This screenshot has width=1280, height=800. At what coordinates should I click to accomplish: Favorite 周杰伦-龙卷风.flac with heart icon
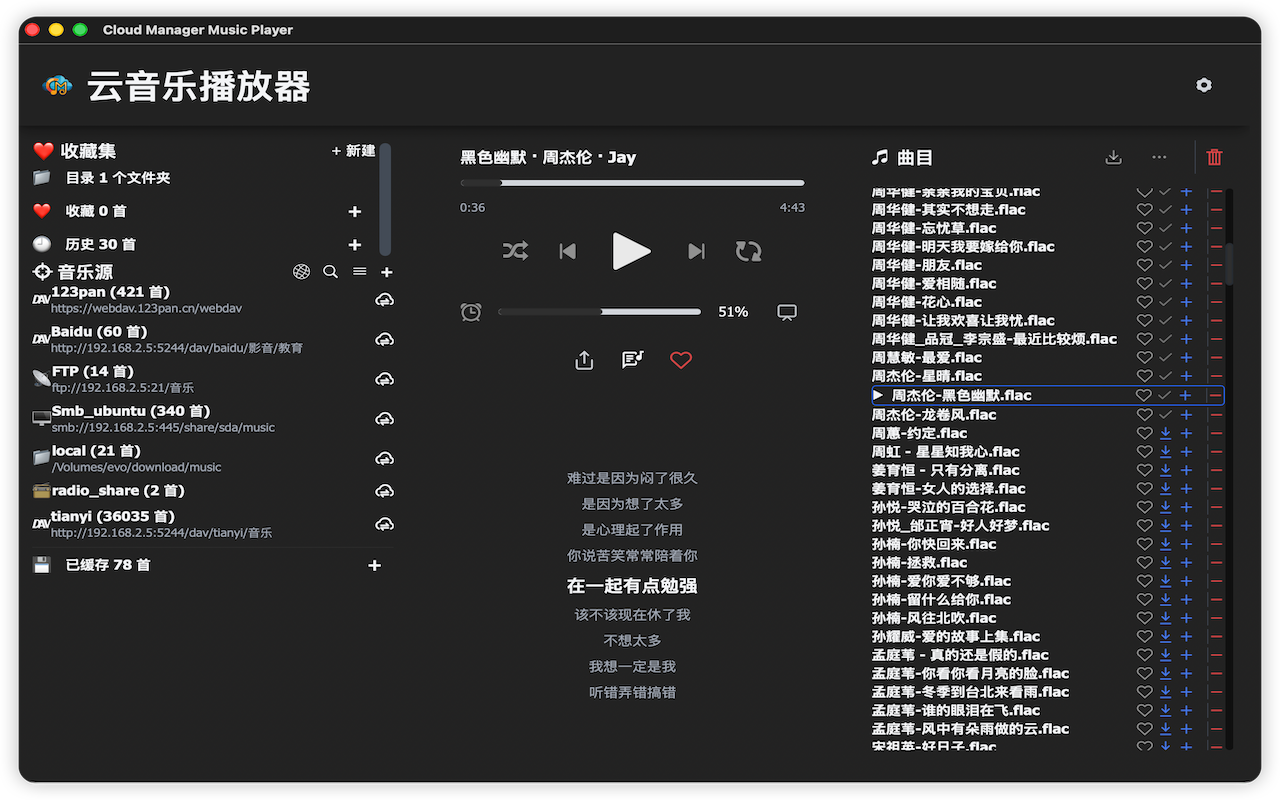pyautogui.click(x=1144, y=414)
